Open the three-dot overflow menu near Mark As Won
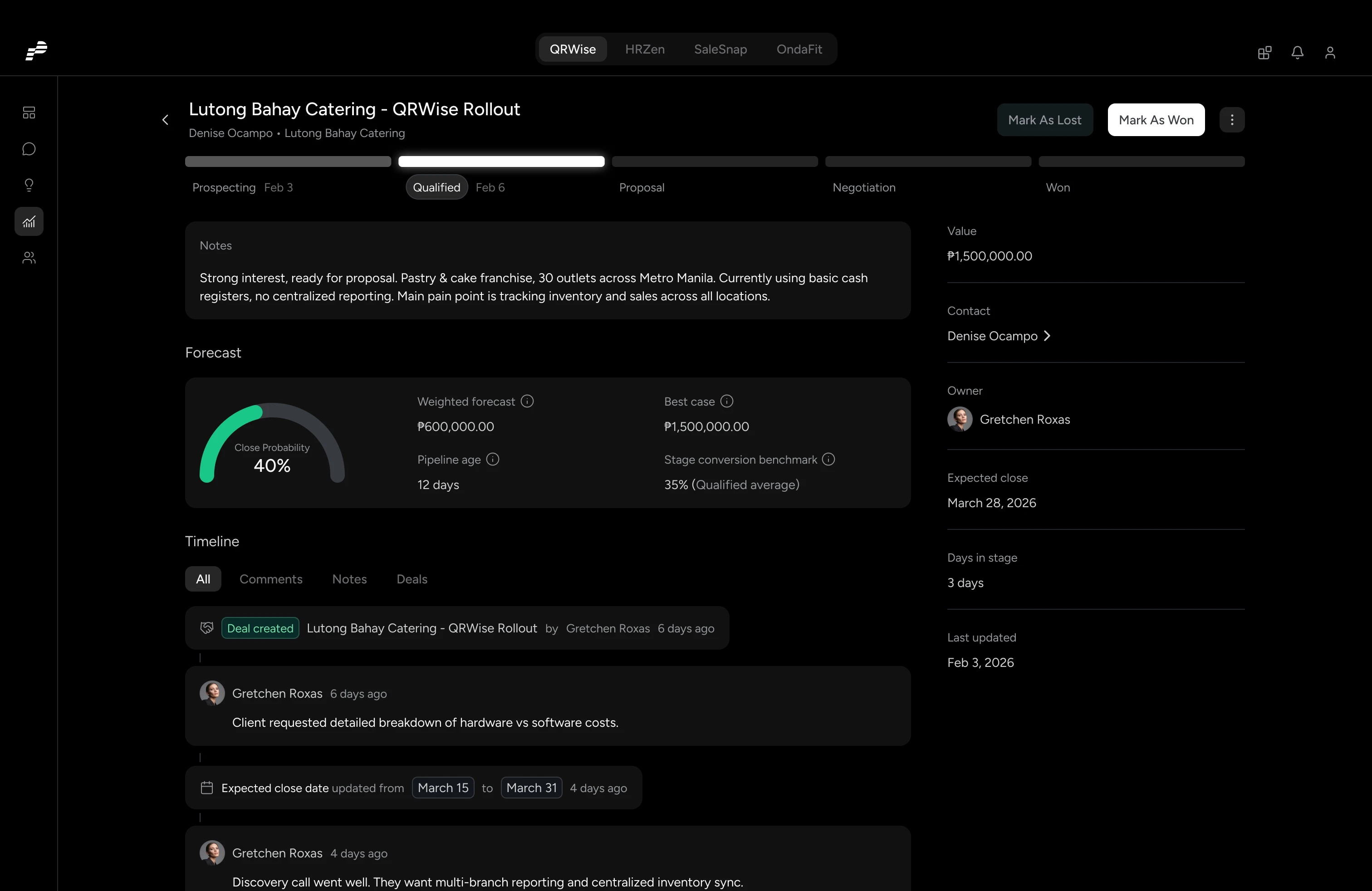The image size is (1372, 891). pos(1232,120)
